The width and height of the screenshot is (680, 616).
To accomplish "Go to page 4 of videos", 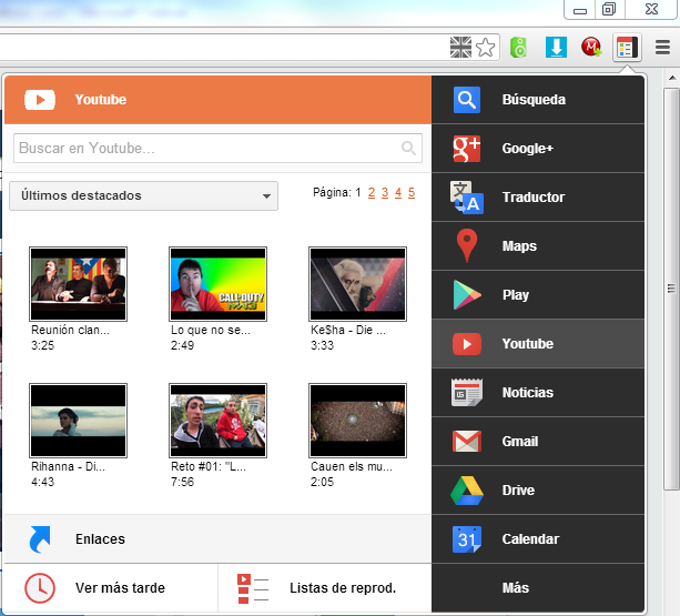I will click(x=398, y=193).
